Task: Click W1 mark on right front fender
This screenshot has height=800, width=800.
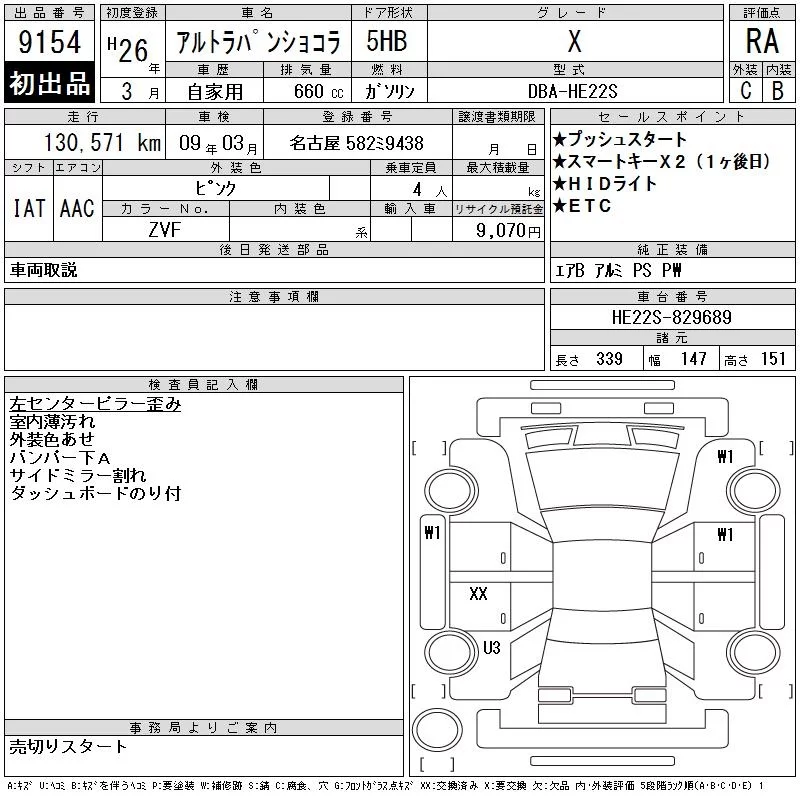Action: pyautogui.click(x=725, y=456)
